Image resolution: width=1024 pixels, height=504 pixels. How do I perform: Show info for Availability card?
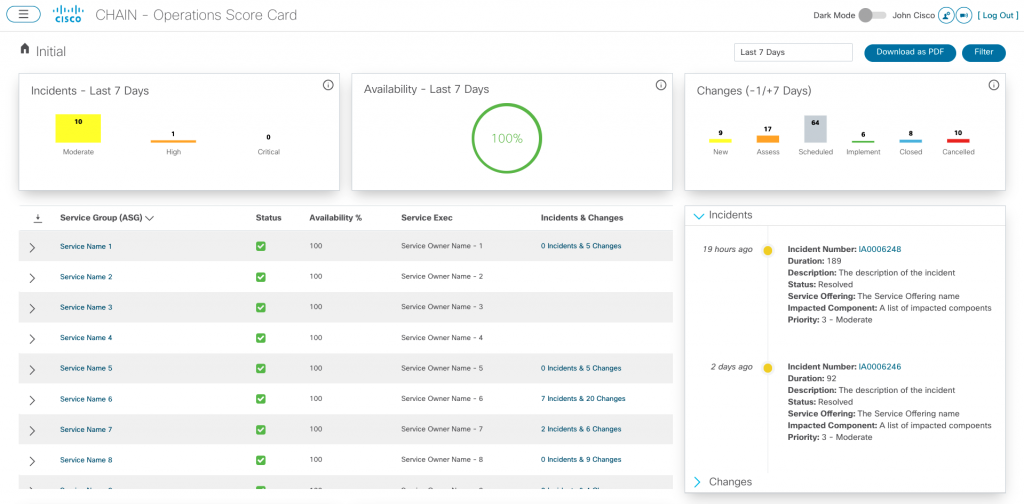(661, 85)
